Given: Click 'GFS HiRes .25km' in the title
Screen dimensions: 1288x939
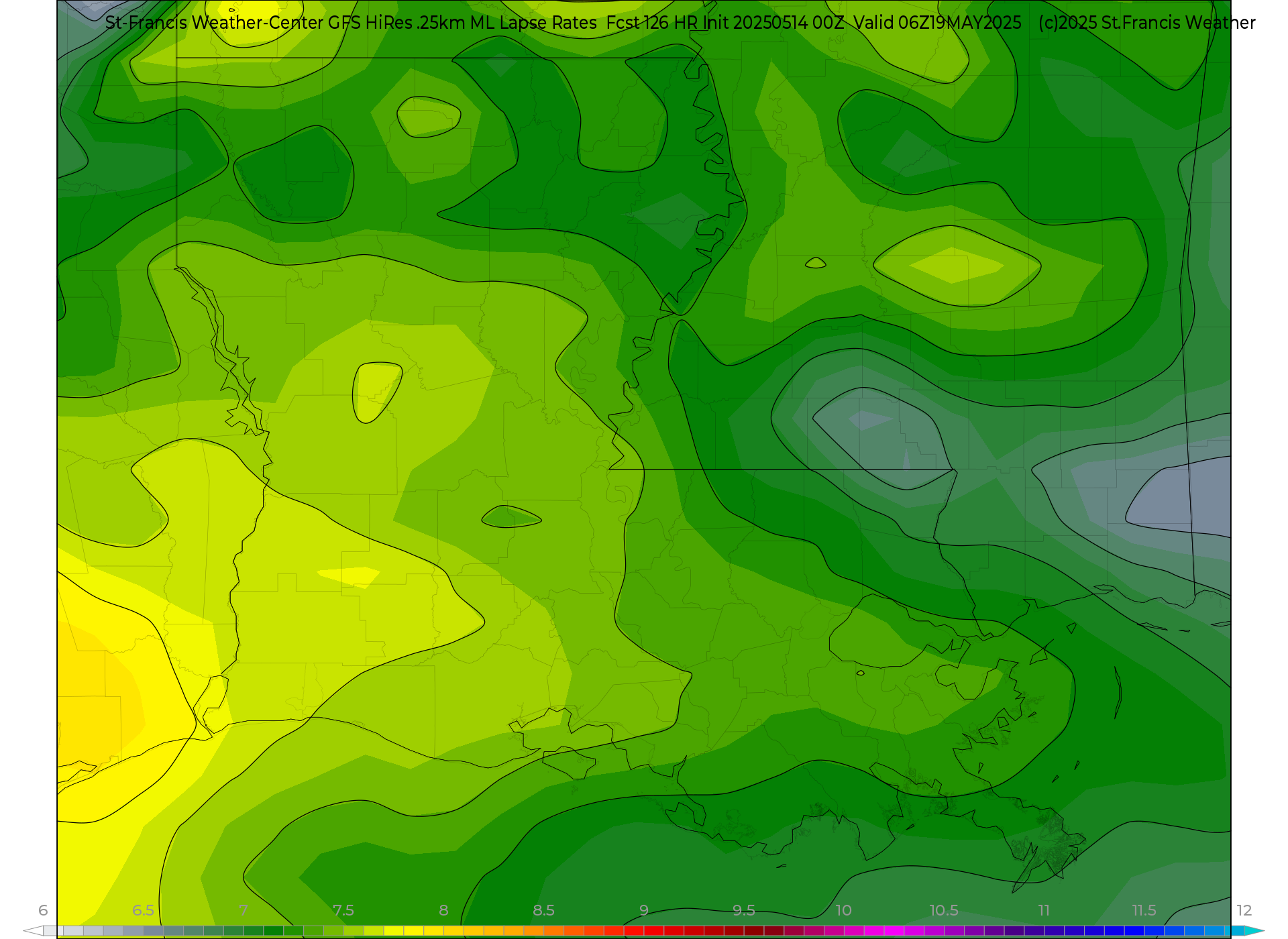Looking at the screenshot, I should pyautogui.click(x=396, y=23).
